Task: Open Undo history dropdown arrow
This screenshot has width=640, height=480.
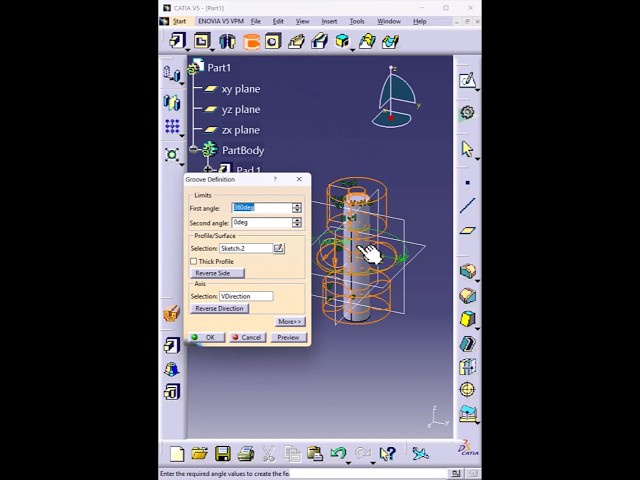Action: (x=348, y=463)
